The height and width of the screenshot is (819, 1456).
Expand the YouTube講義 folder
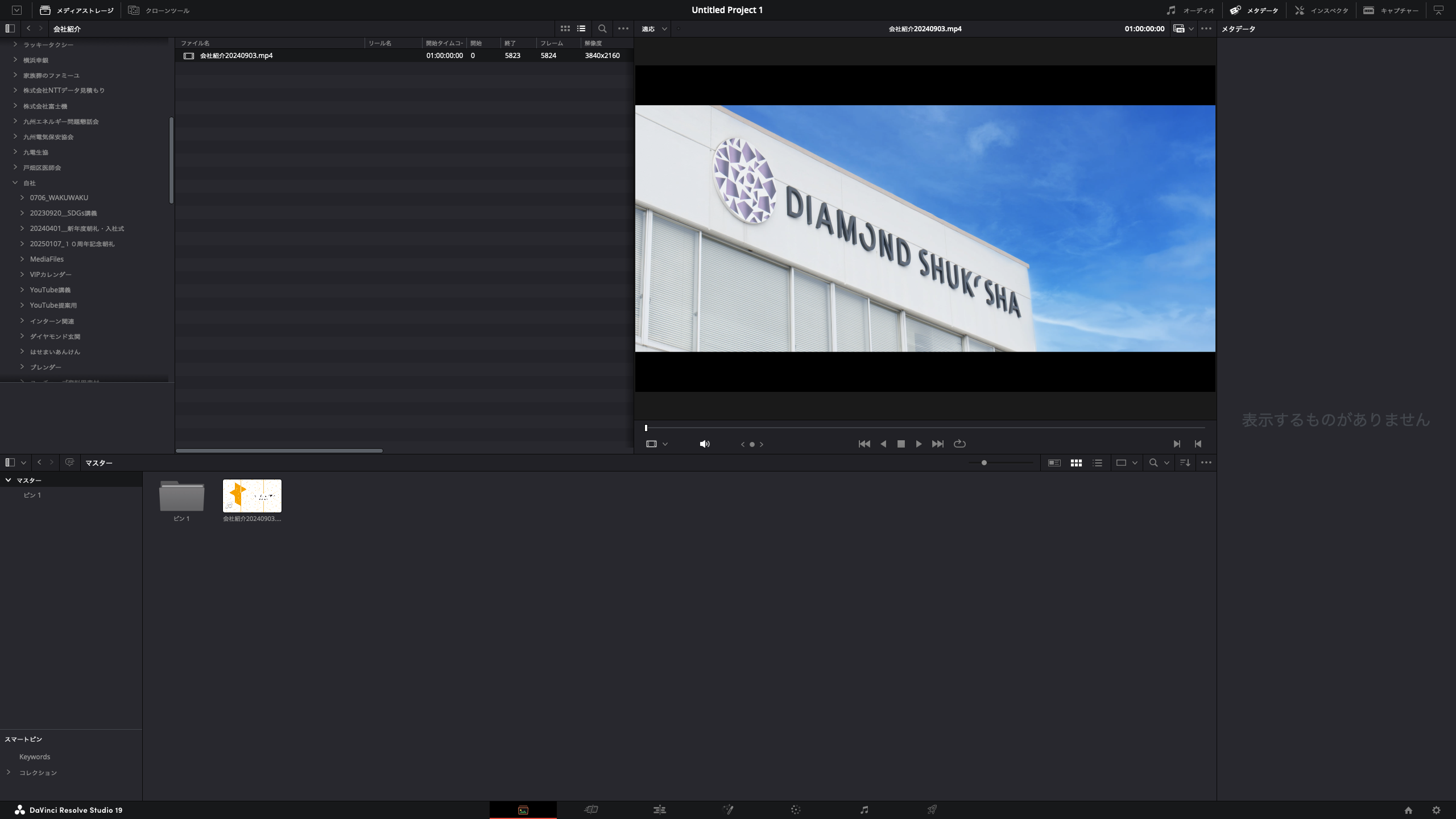(x=22, y=289)
